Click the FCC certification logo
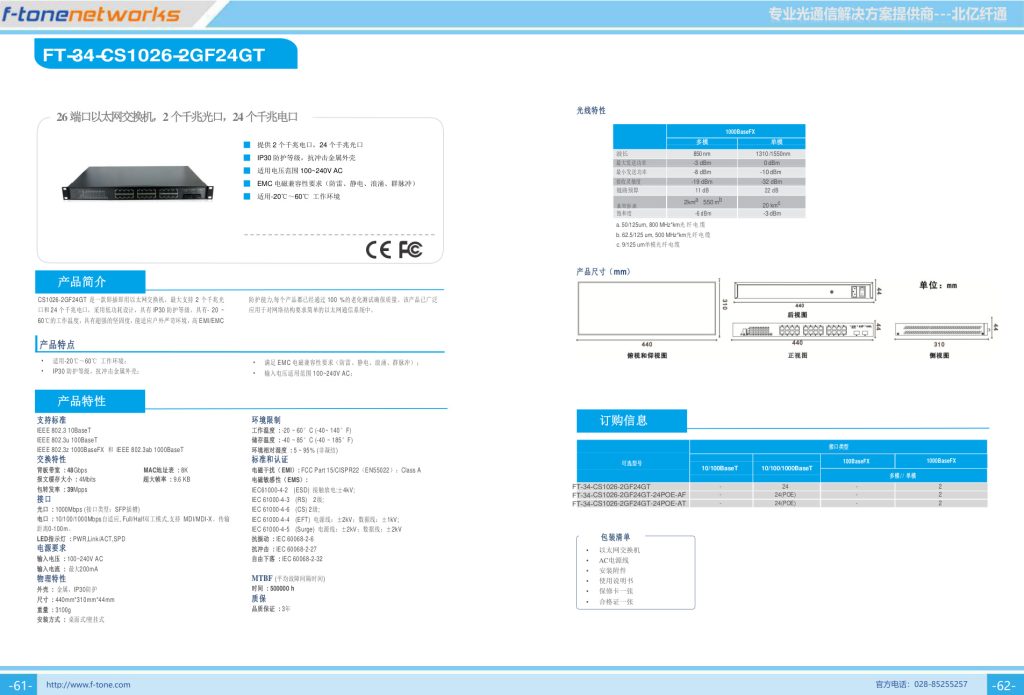Image resolution: width=1024 pixels, height=695 pixels. click(x=410, y=249)
